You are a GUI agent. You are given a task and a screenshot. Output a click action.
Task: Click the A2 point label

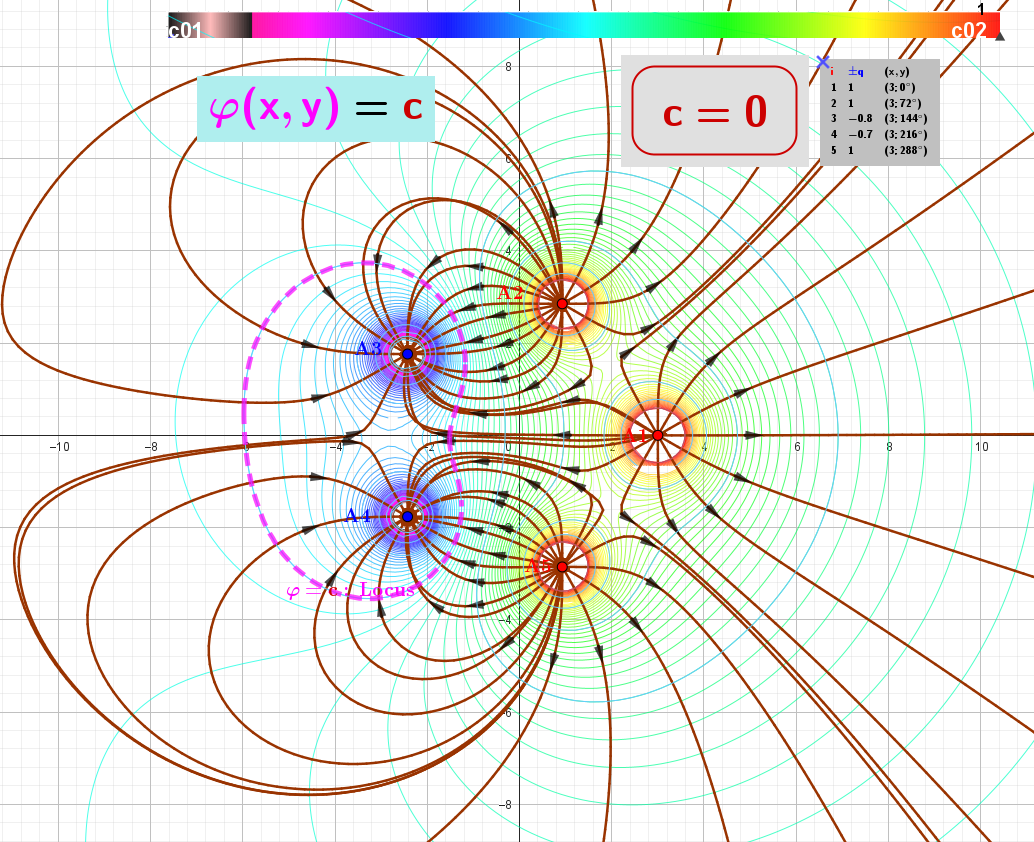[x=510, y=293]
